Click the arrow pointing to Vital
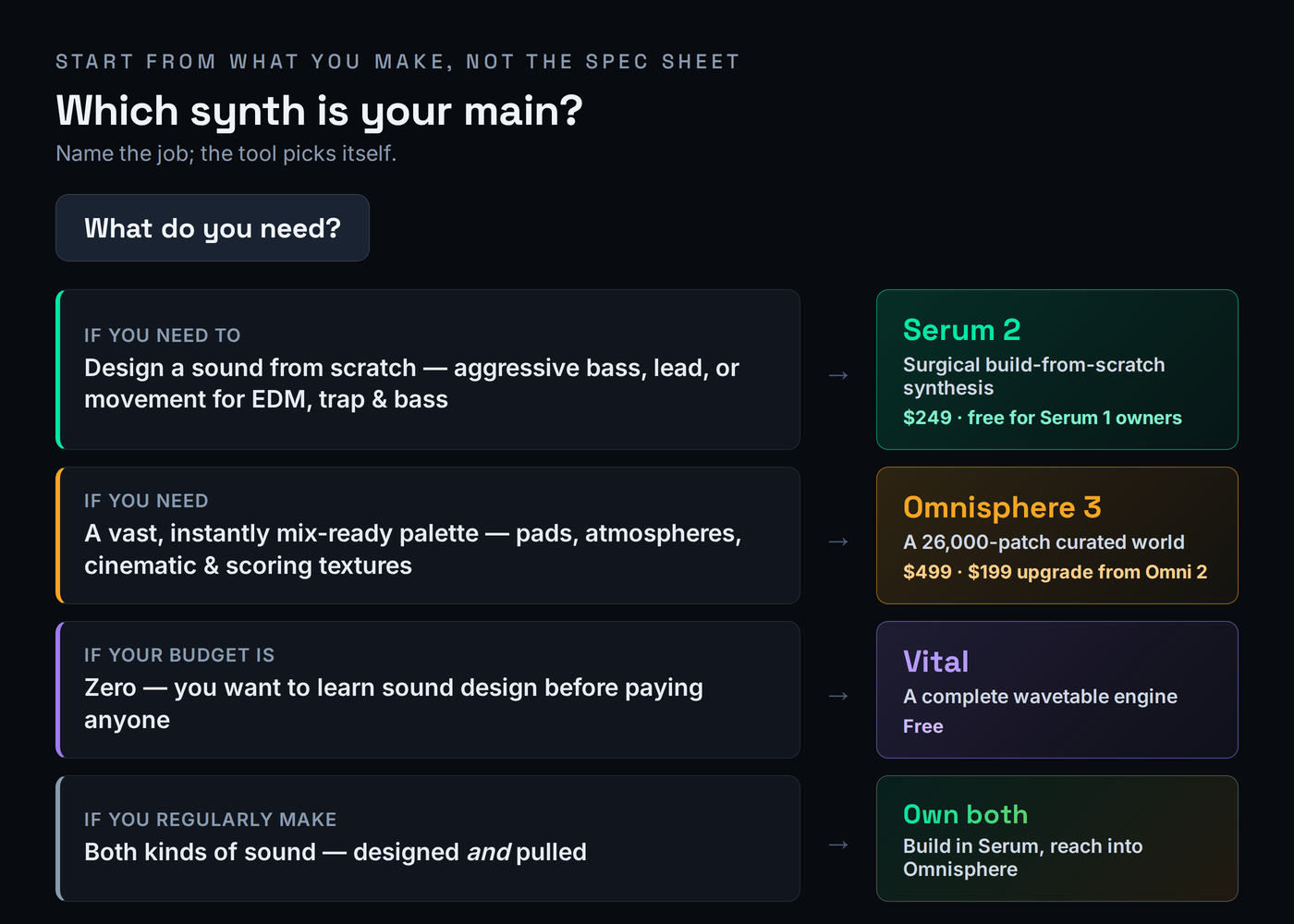The height and width of the screenshot is (924, 1294). pyautogui.click(x=838, y=696)
